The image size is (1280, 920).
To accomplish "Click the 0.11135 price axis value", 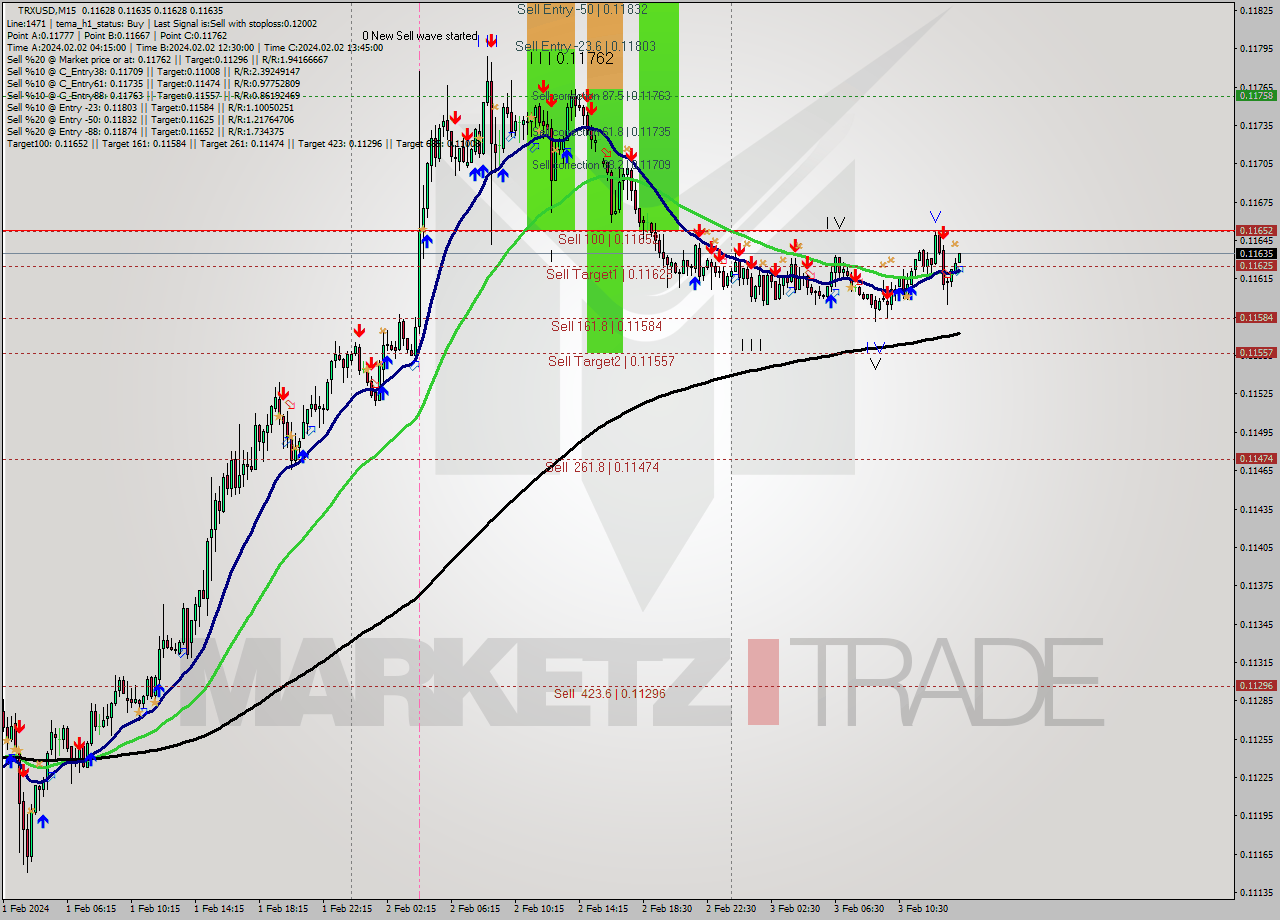I will point(1256,892).
